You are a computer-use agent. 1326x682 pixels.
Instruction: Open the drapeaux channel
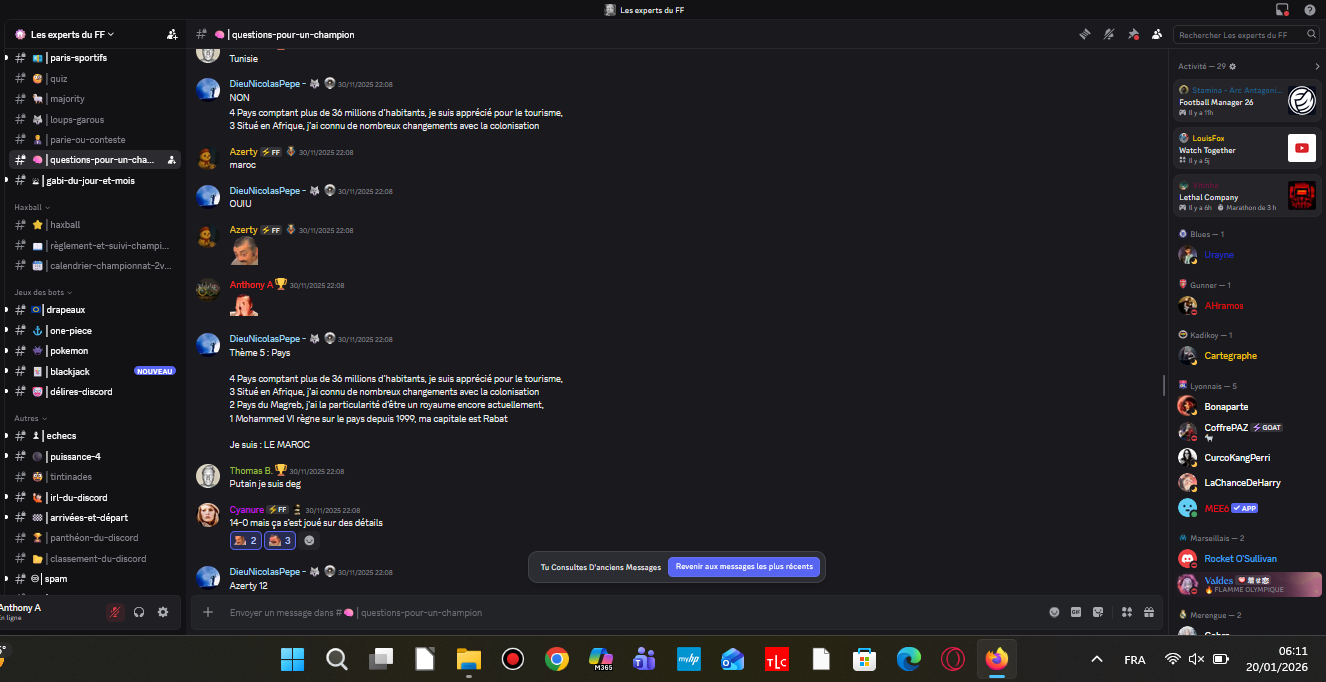tap(97, 310)
